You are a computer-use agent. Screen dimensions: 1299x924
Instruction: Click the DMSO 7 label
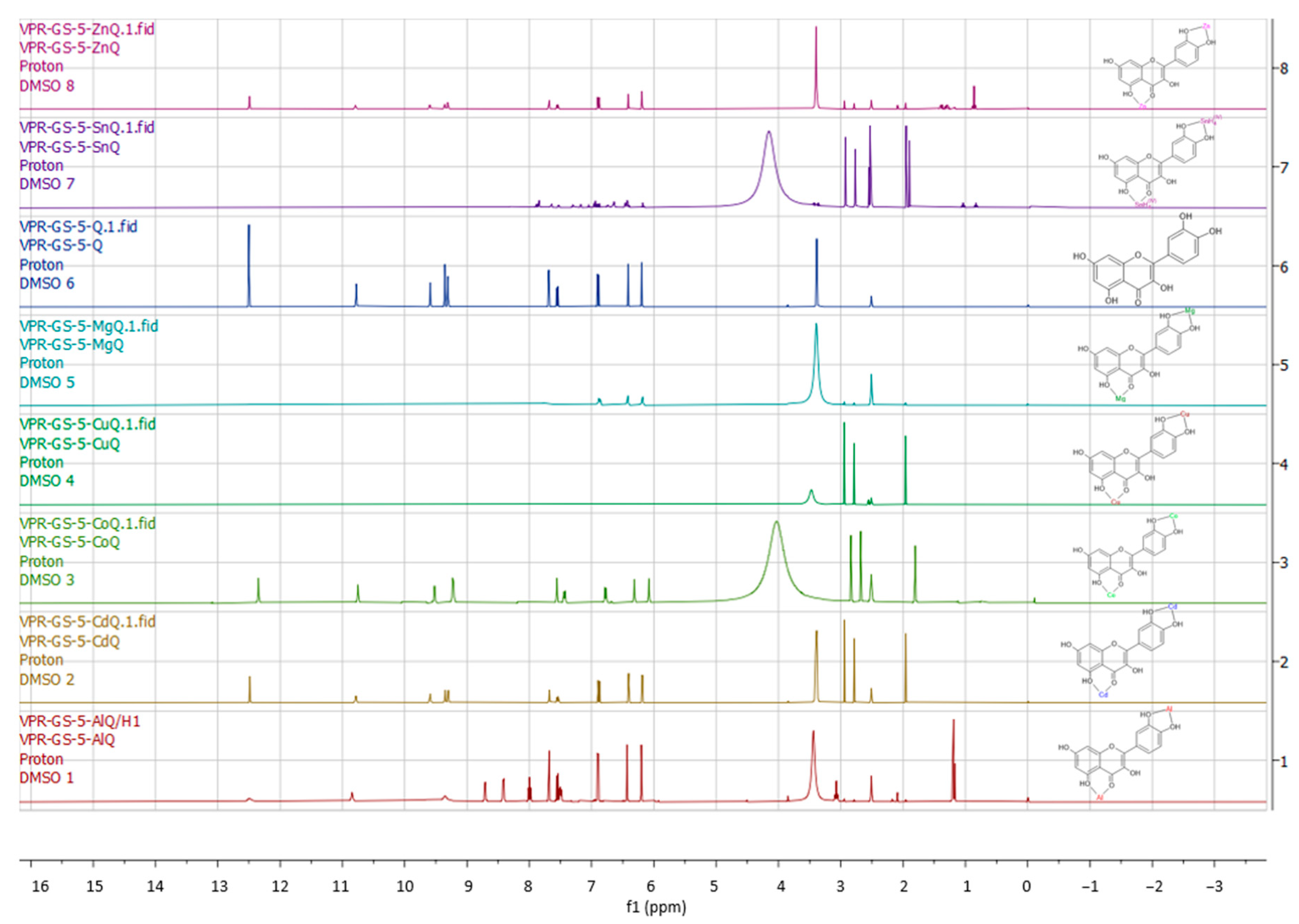[x=47, y=184]
